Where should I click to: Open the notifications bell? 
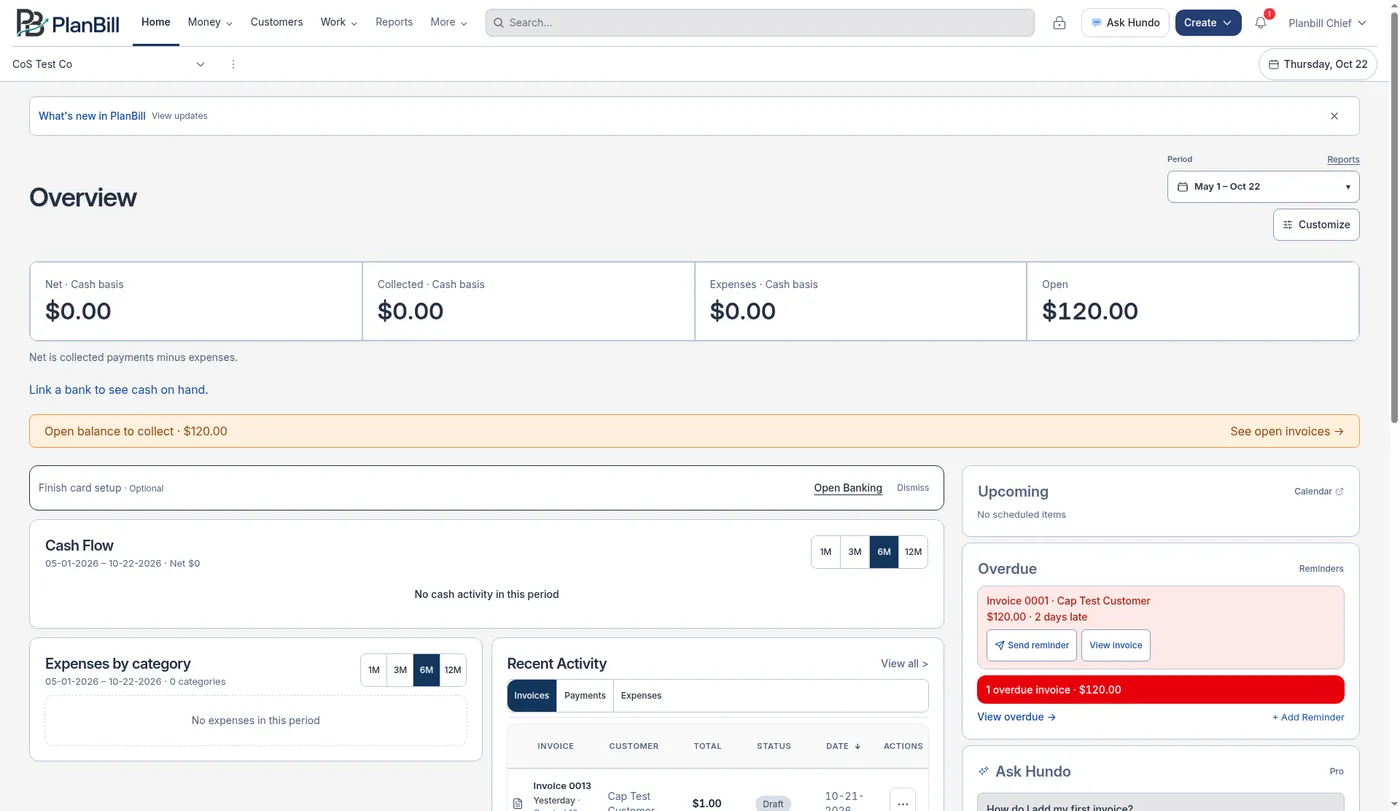[1261, 23]
